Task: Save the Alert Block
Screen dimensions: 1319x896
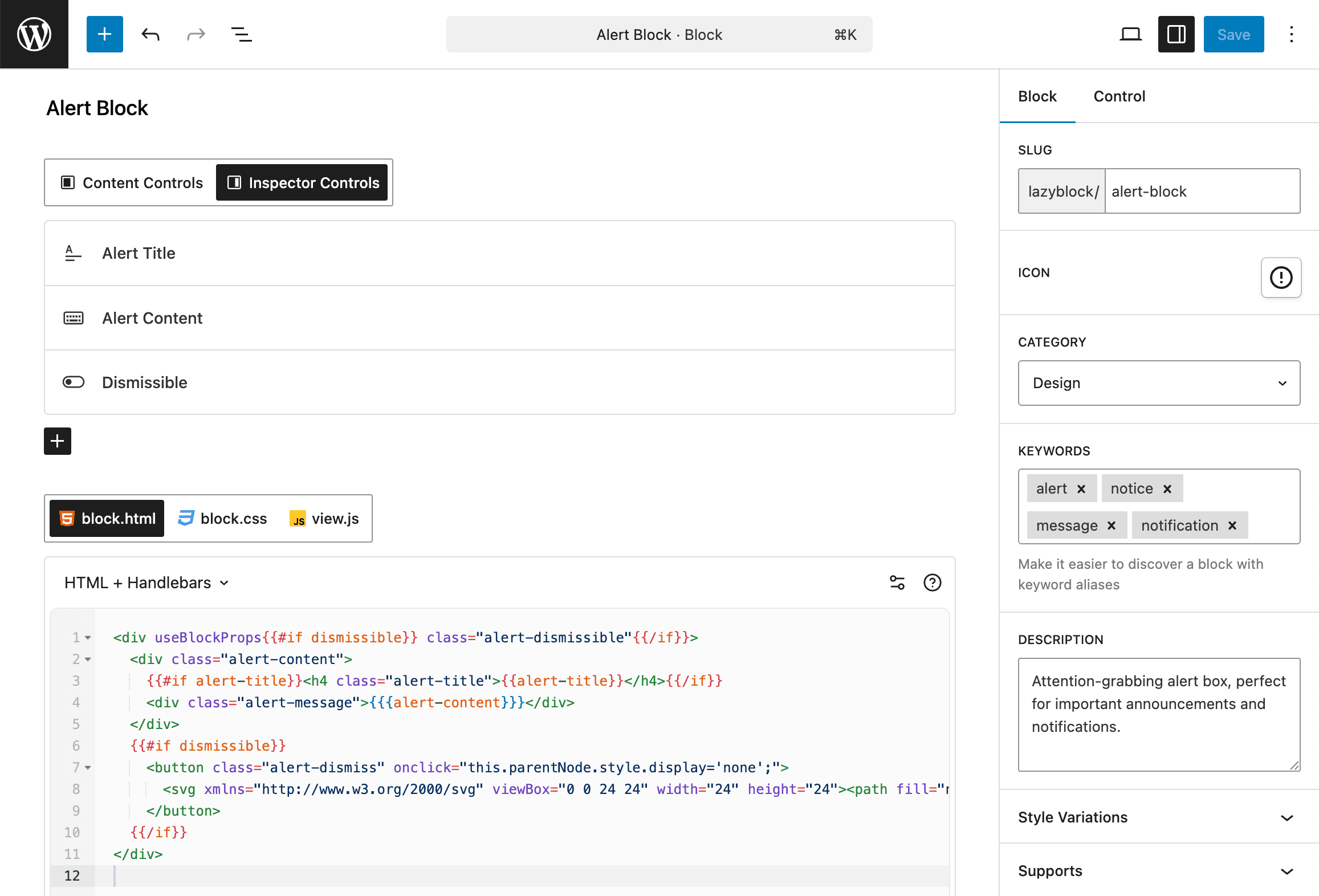Action: click(1233, 34)
